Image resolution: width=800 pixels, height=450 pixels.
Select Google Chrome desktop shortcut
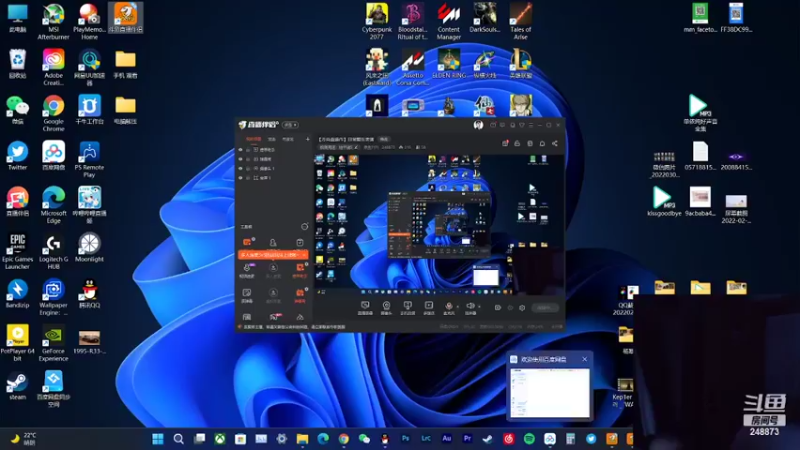coord(54,114)
